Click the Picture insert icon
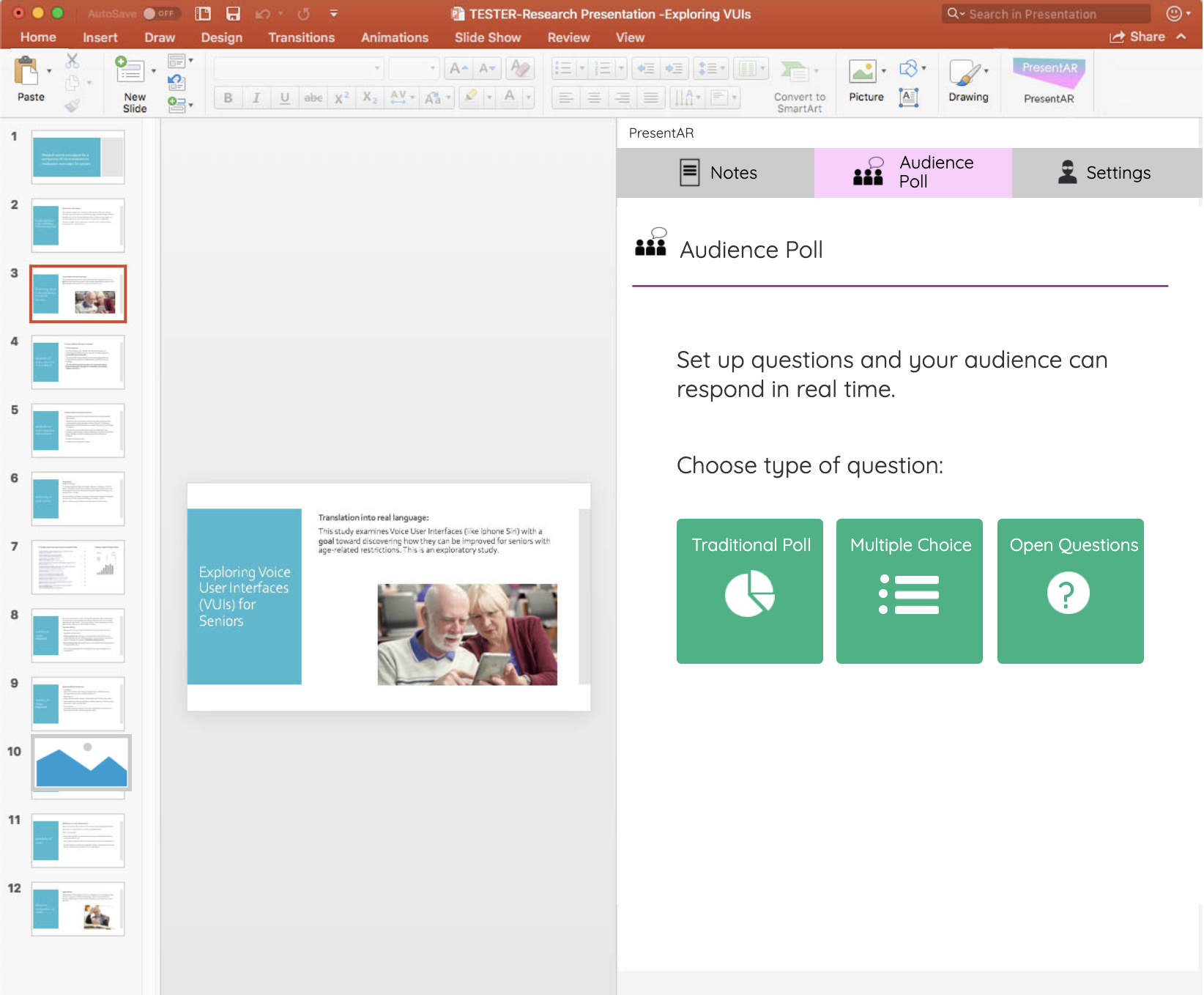The height and width of the screenshot is (995, 1204). [x=863, y=71]
